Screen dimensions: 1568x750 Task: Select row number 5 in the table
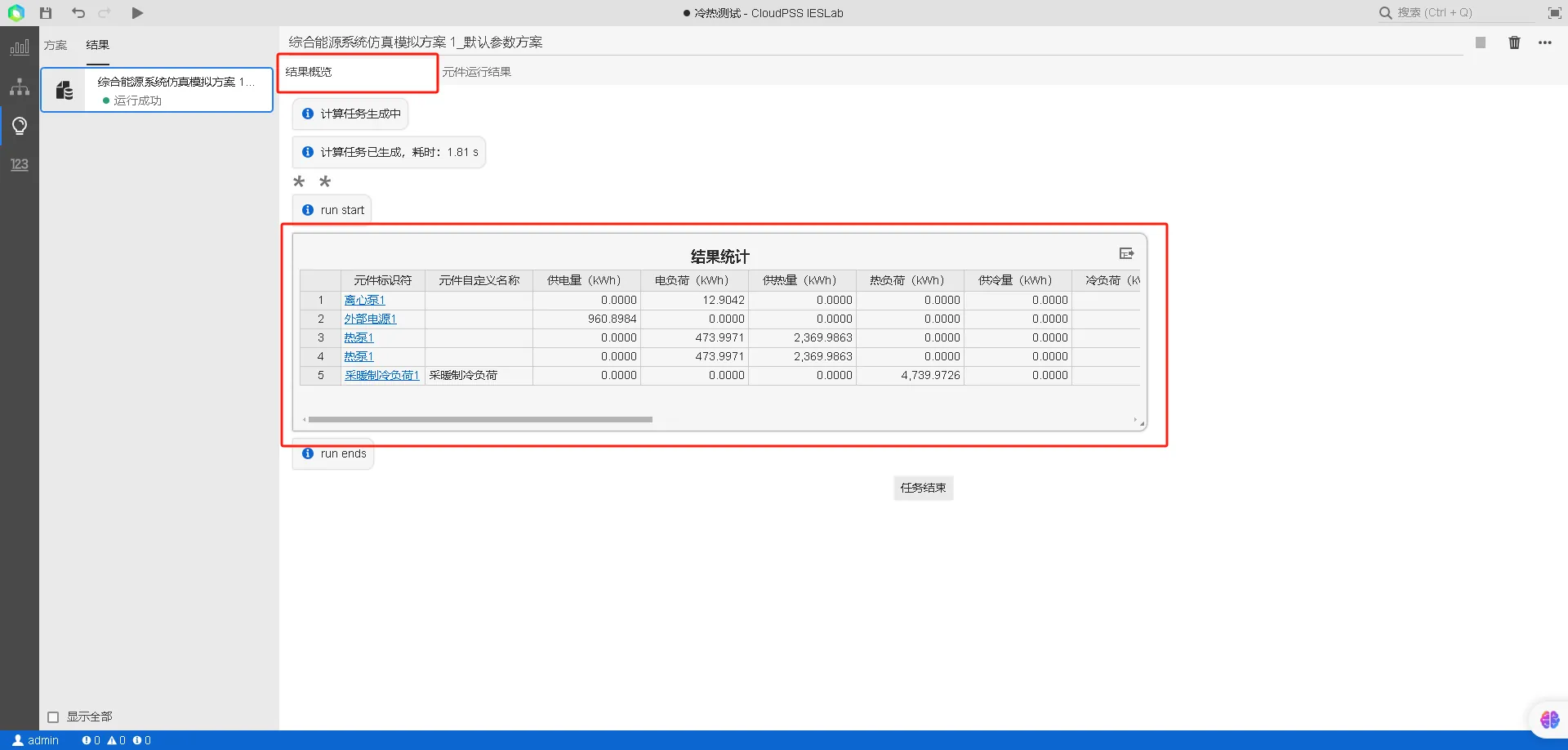pos(321,375)
